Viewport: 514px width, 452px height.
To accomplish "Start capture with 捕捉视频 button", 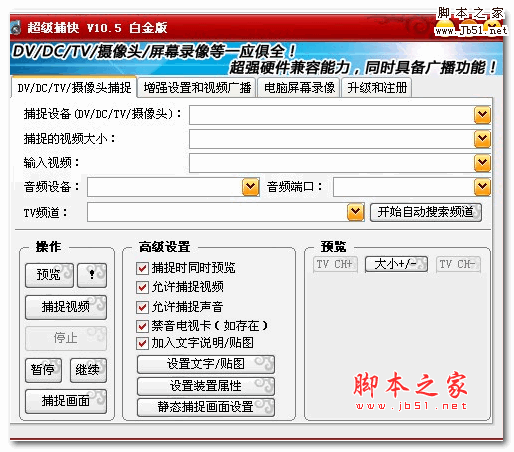I will point(66,307).
